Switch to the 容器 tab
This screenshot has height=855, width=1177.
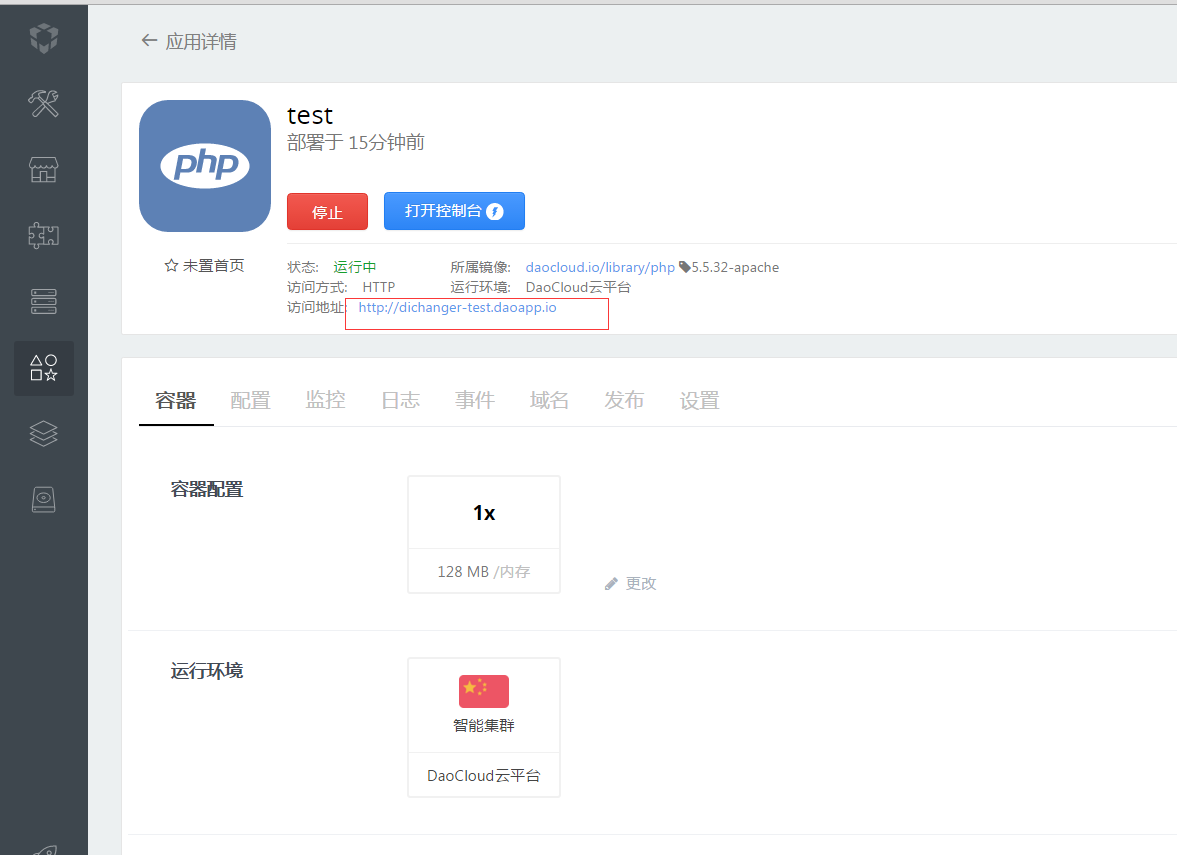click(176, 401)
